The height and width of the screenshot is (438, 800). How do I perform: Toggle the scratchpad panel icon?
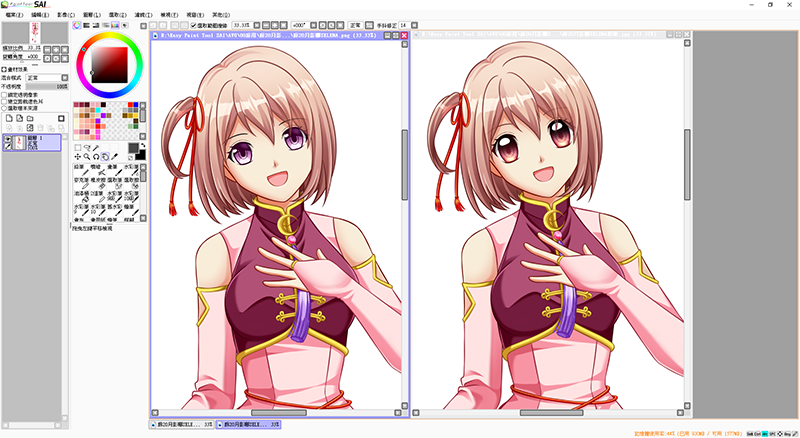[x=124, y=25]
